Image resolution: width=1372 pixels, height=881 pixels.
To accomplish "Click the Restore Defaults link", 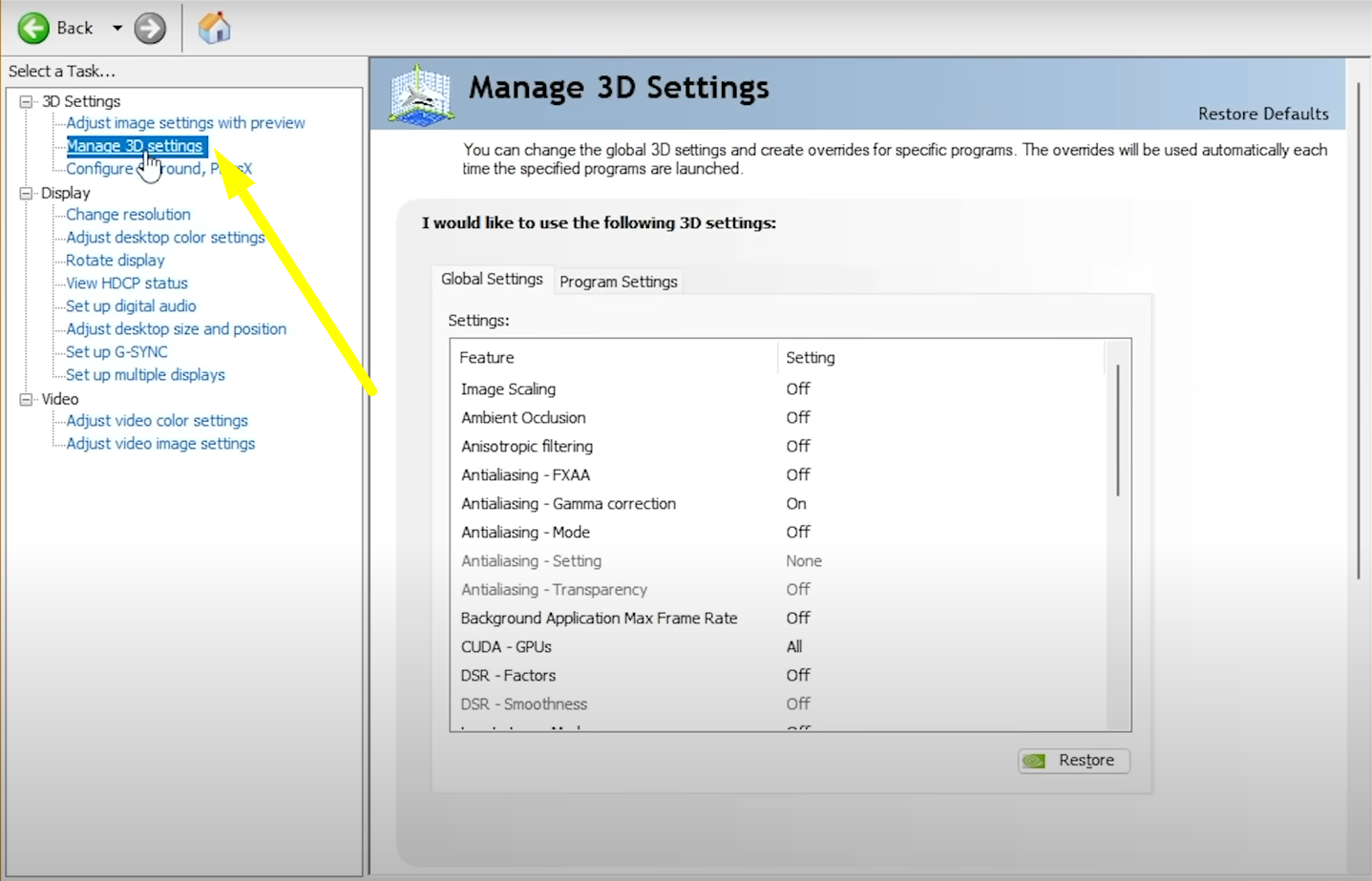I will click(1263, 114).
